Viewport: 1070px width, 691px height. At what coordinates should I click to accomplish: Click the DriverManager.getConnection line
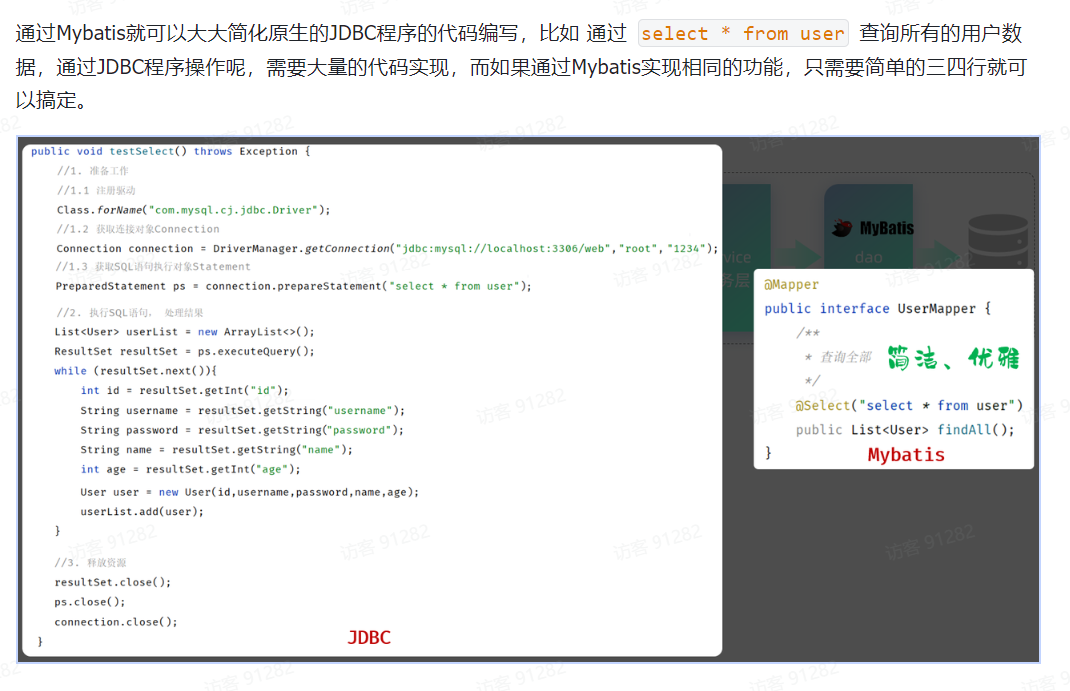tap(387, 248)
